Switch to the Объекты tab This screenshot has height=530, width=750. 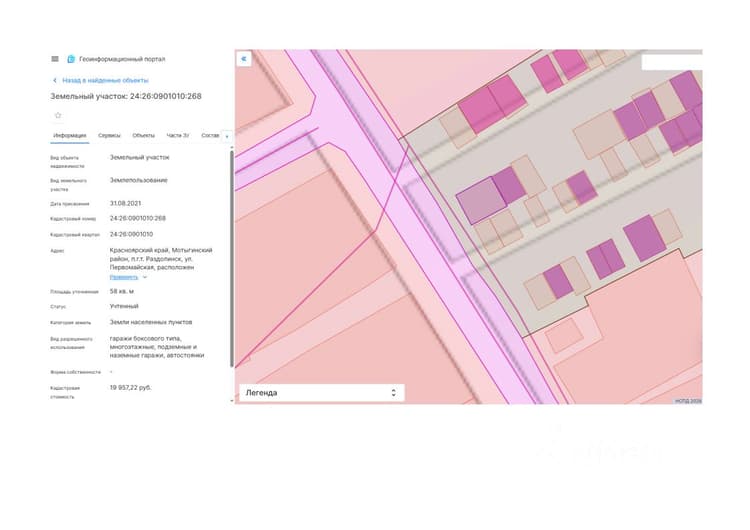143,135
